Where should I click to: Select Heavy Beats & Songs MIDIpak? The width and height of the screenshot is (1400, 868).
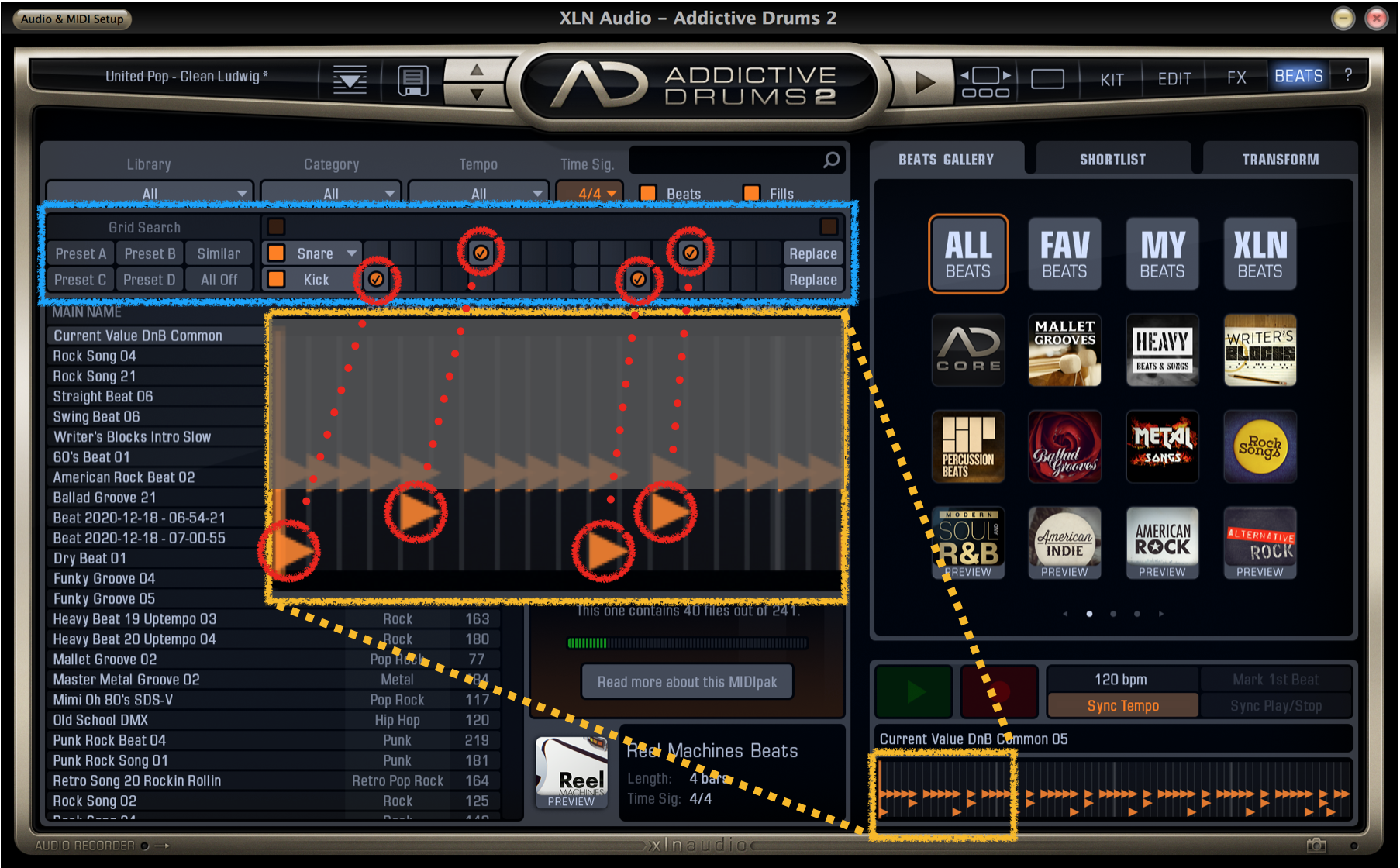(x=1163, y=350)
